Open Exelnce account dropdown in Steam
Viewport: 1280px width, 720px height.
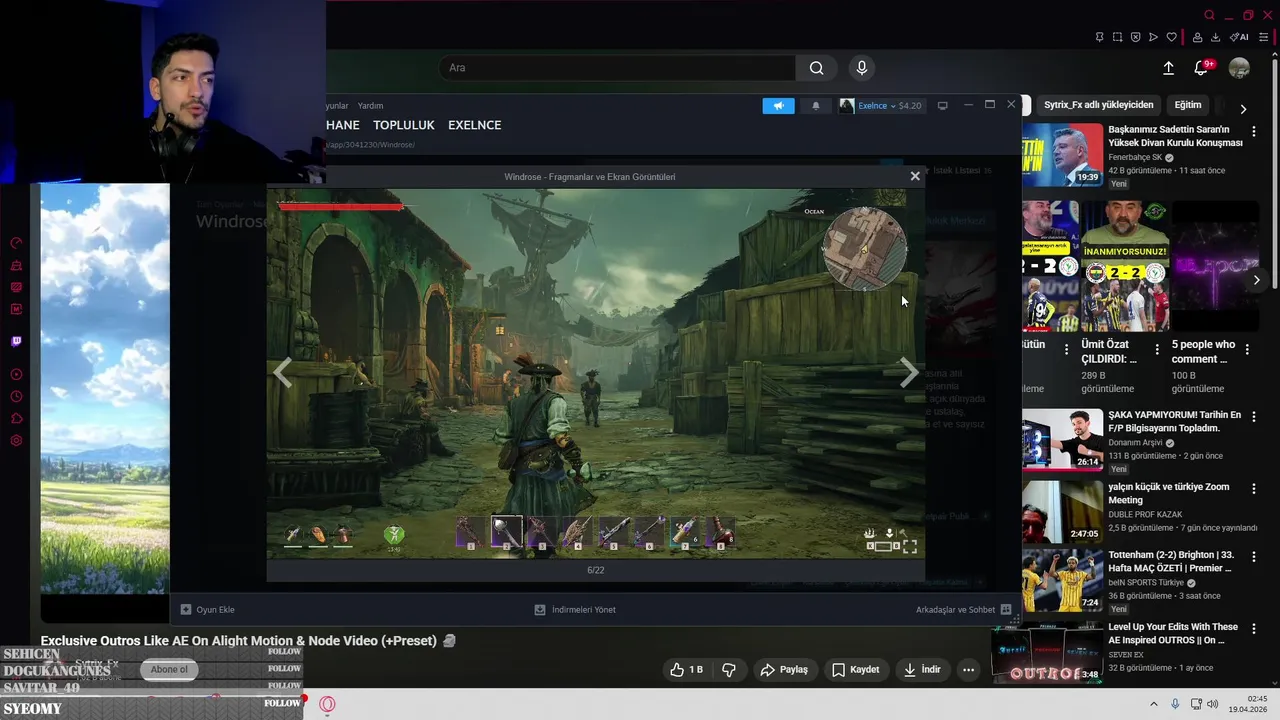tap(880, 105)
